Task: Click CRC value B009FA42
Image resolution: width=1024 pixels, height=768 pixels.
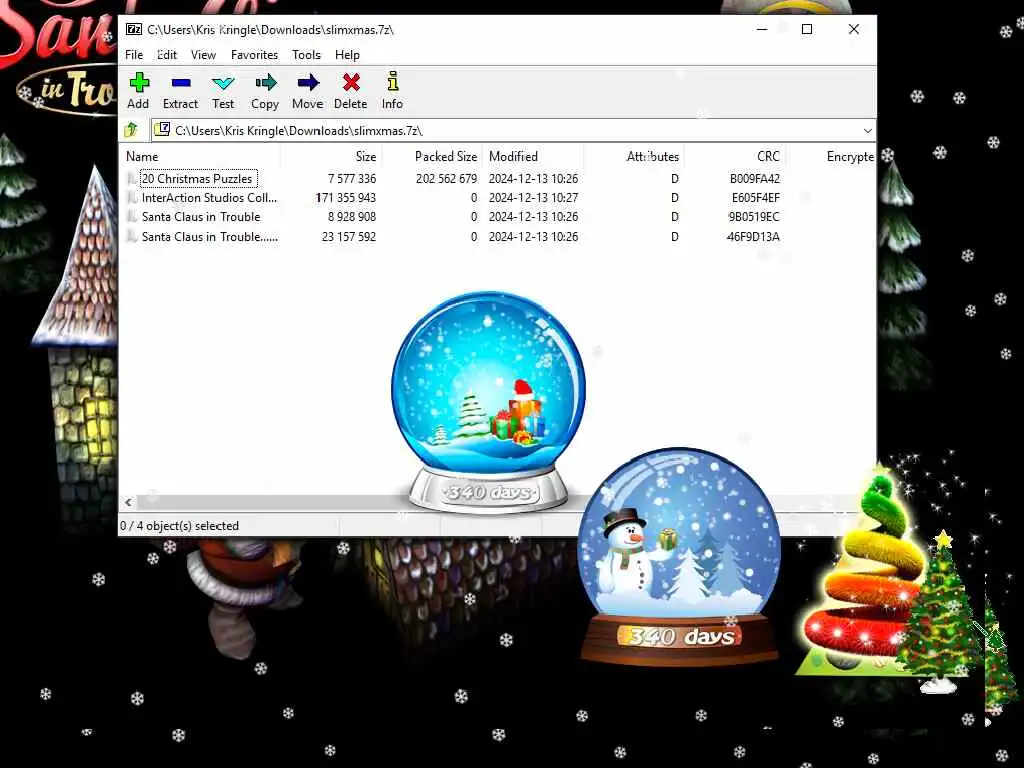Action: [755, 178]
